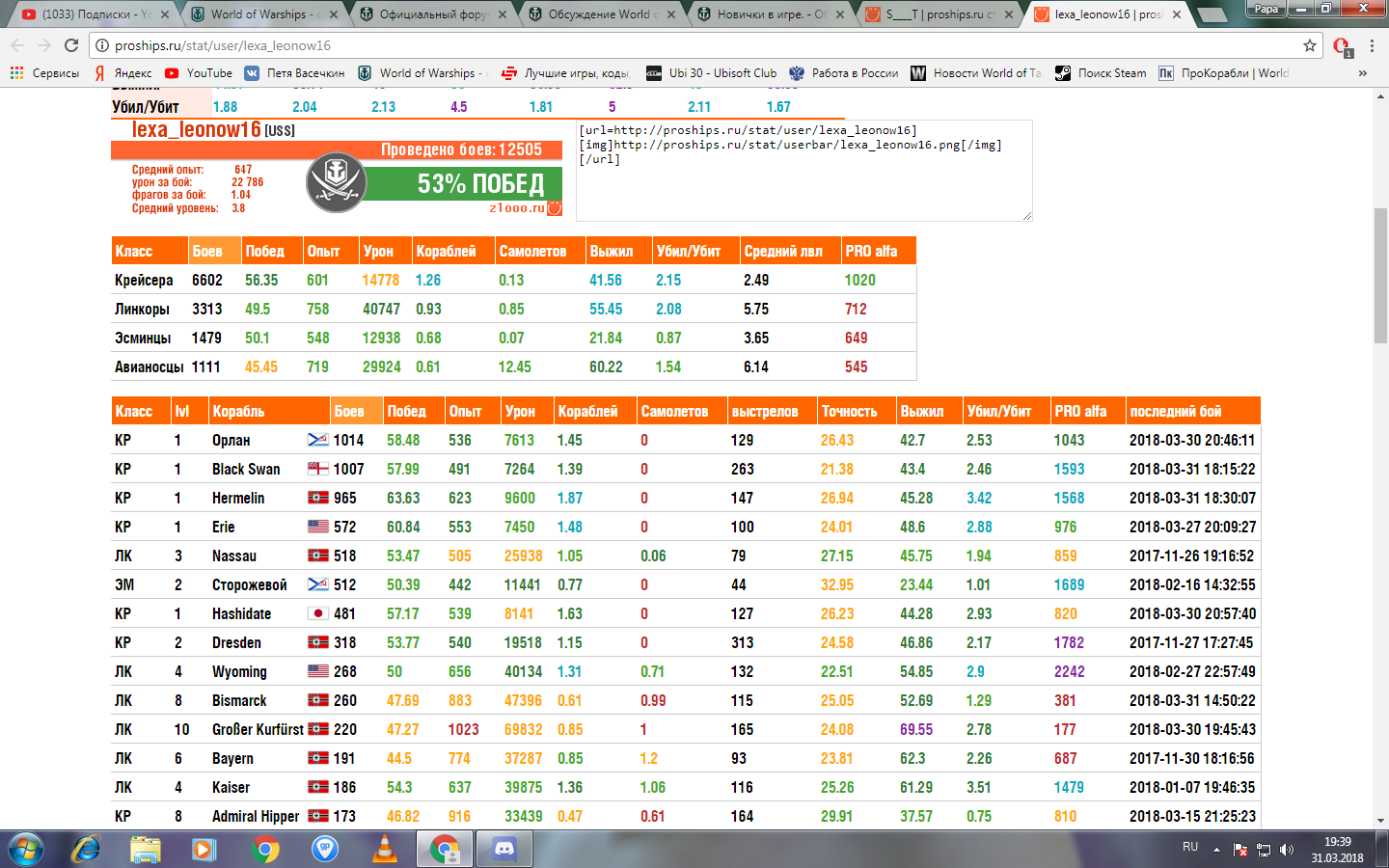1389x868 pixels.
Task: Sort ship table by Урон column
Action: (x=527, y=411)
